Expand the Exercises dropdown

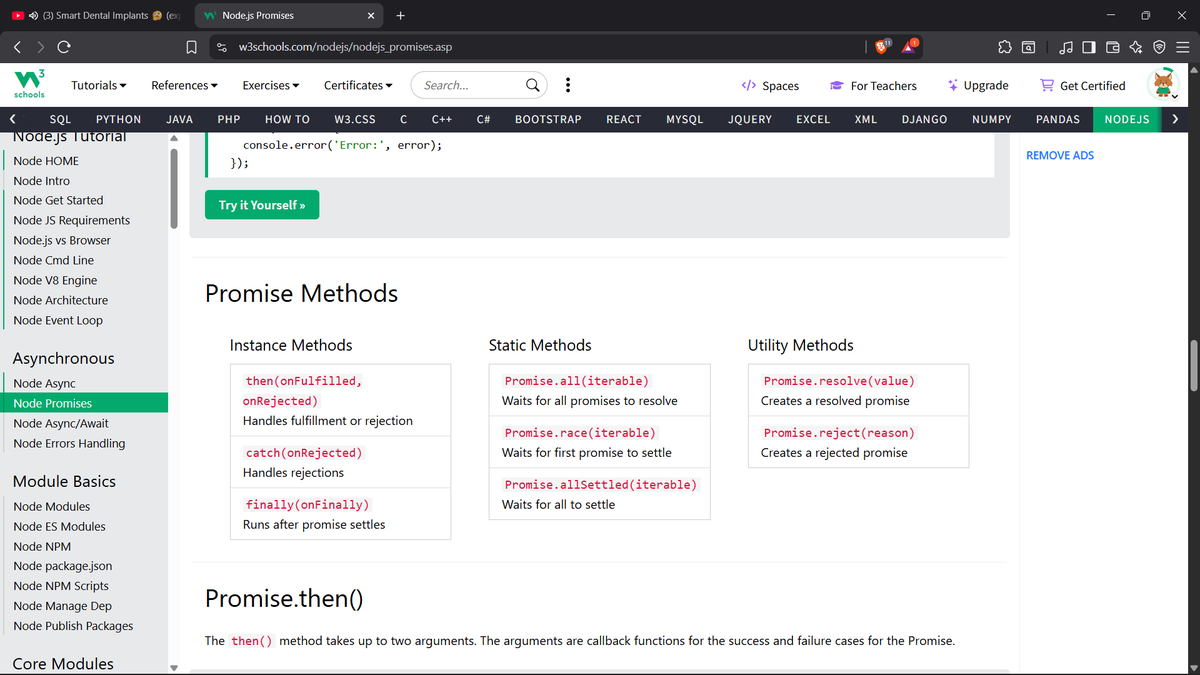[271, 85]
